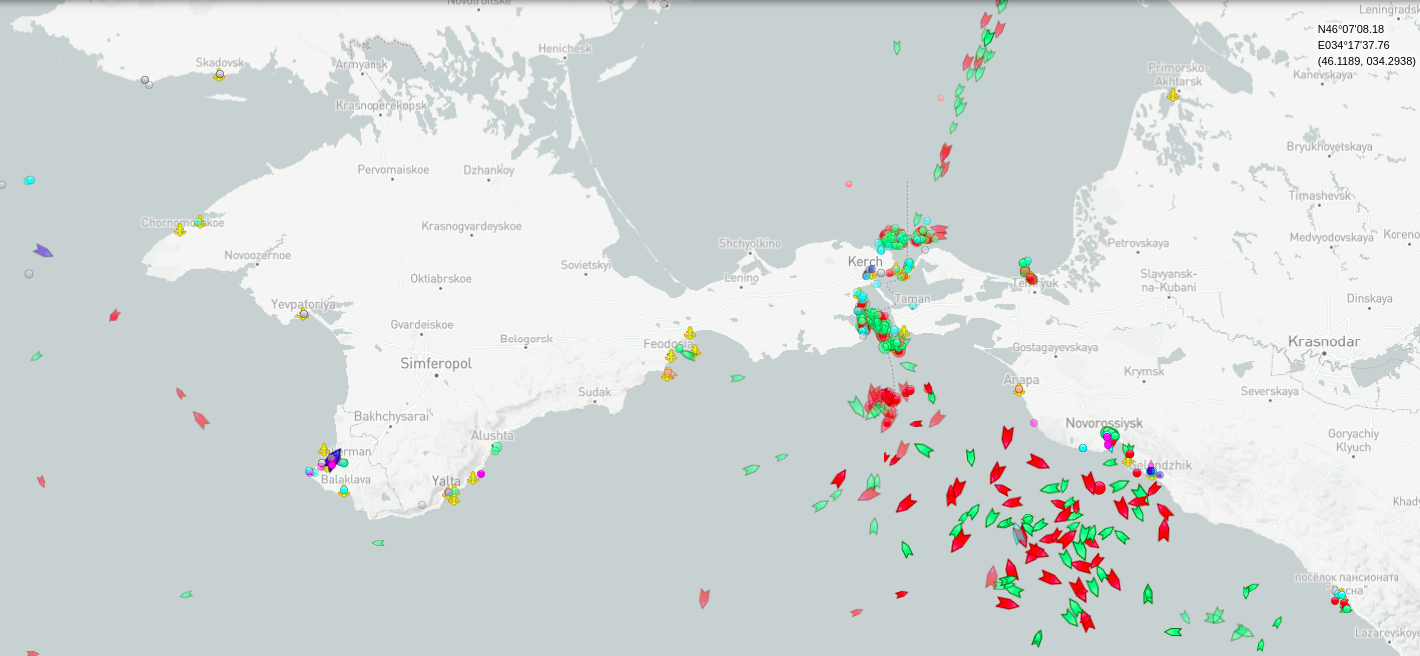Select the lone green ship west of the Azov ship lane
1420x656 pixels.
[x=897, y=47]
